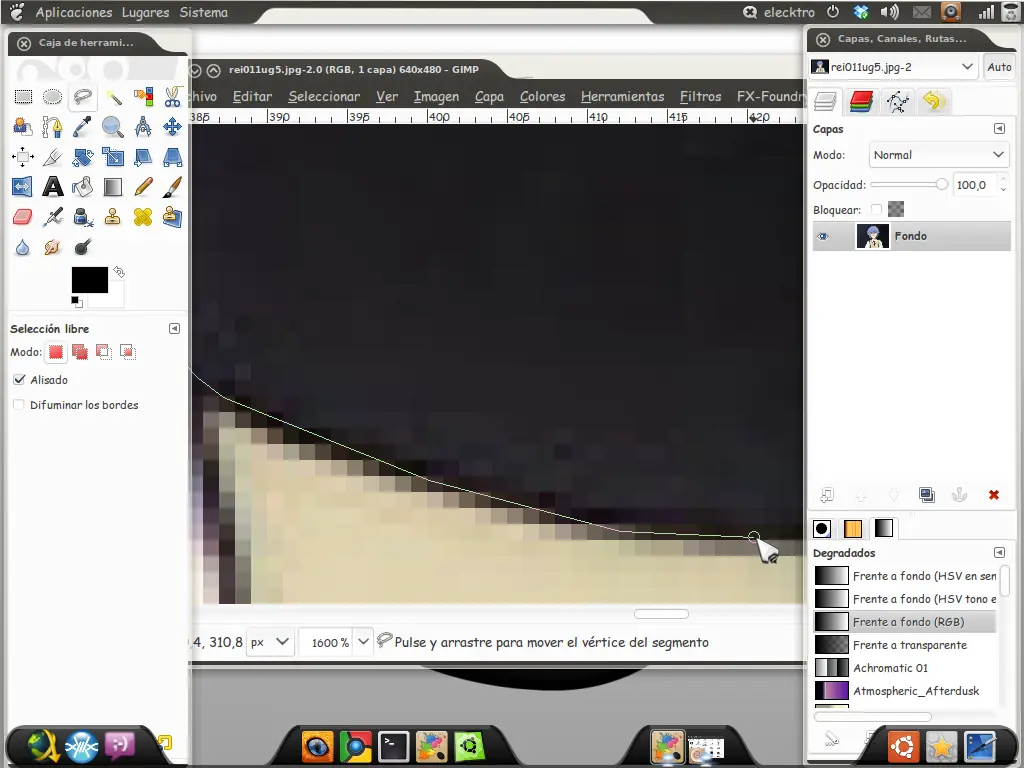
Task: Open Aplicaciones in the system panel
Action: 73,12
